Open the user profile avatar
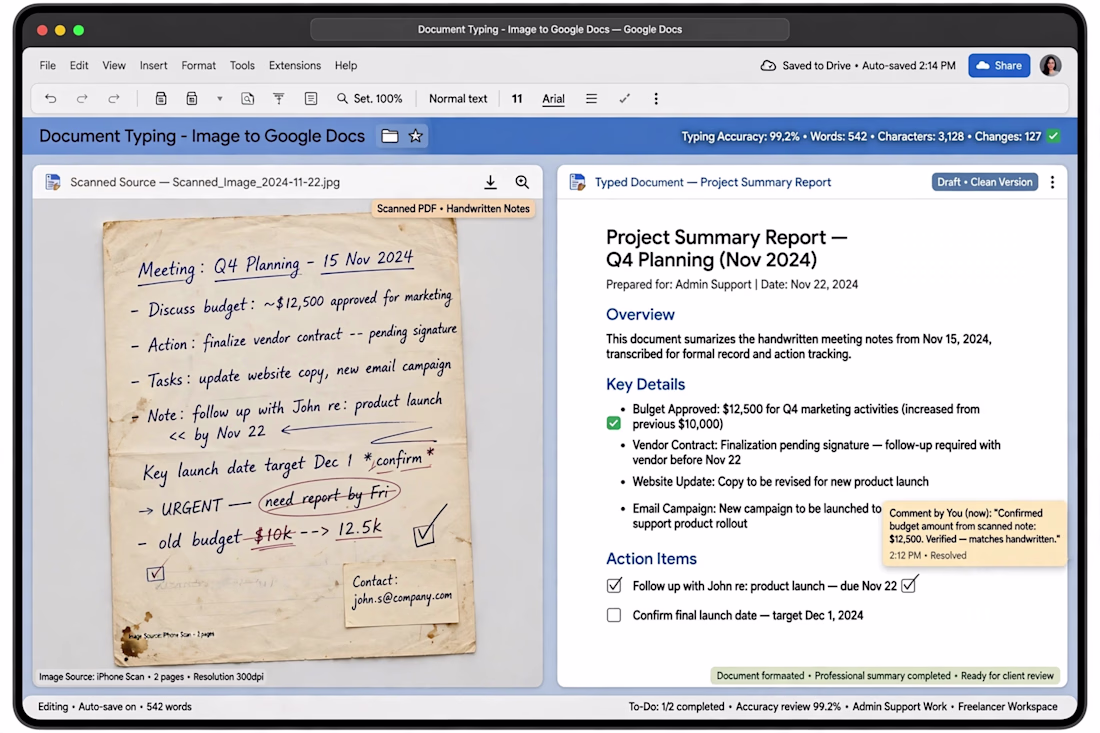 click(1050, 65)
